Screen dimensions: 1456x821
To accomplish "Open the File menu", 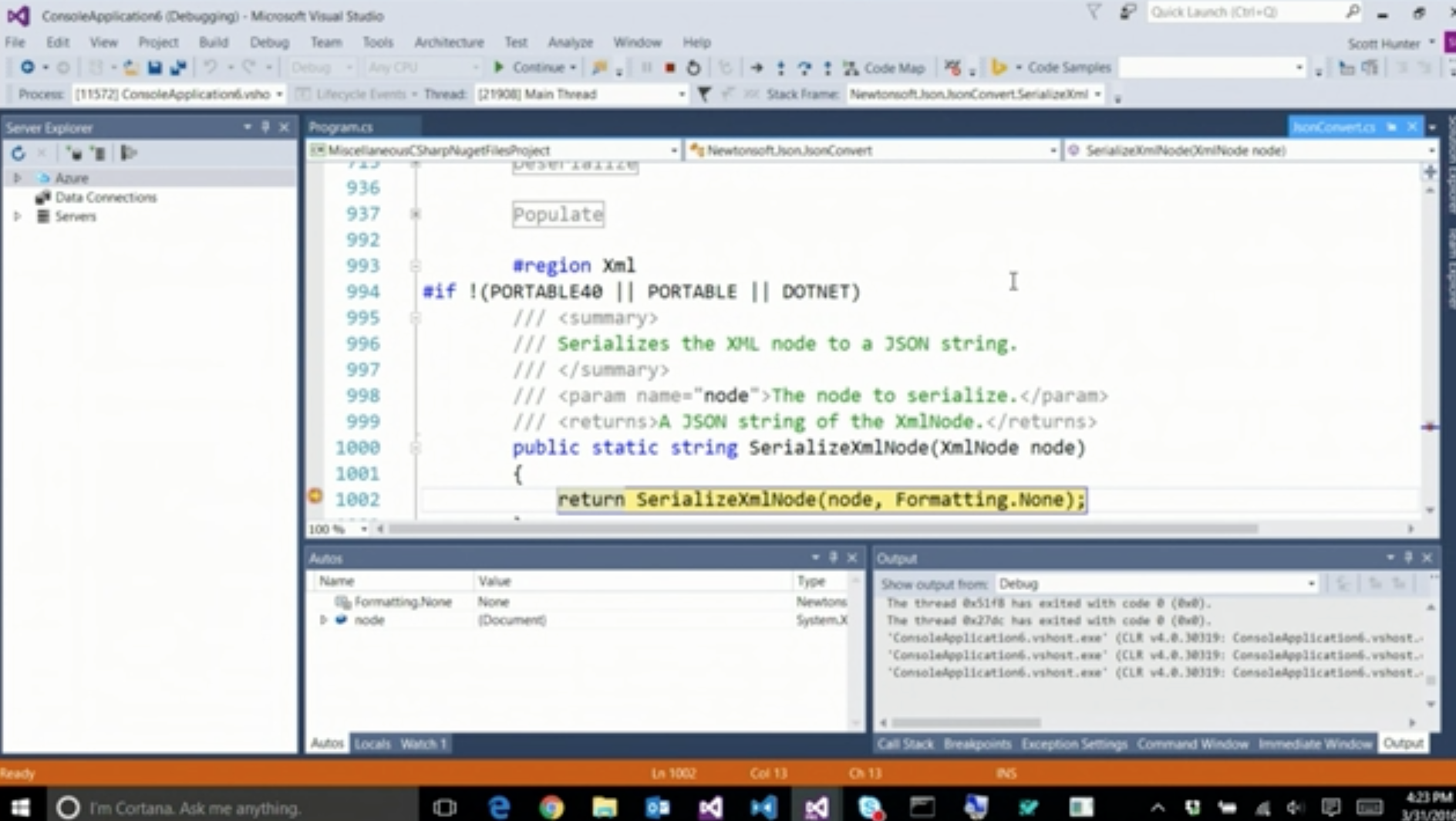I will [x=15, y=42].
